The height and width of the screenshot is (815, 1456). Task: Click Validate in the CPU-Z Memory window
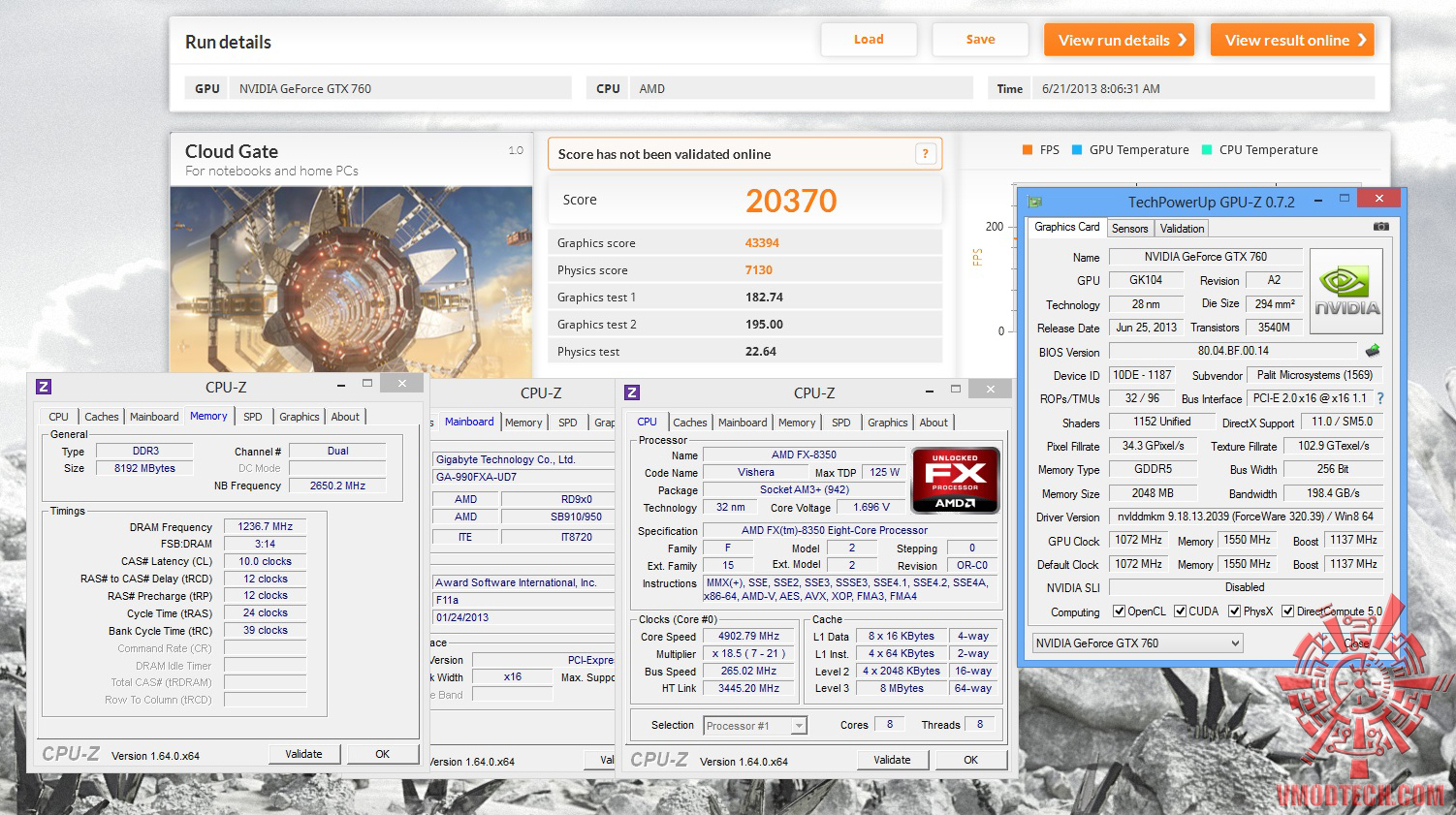303,754
